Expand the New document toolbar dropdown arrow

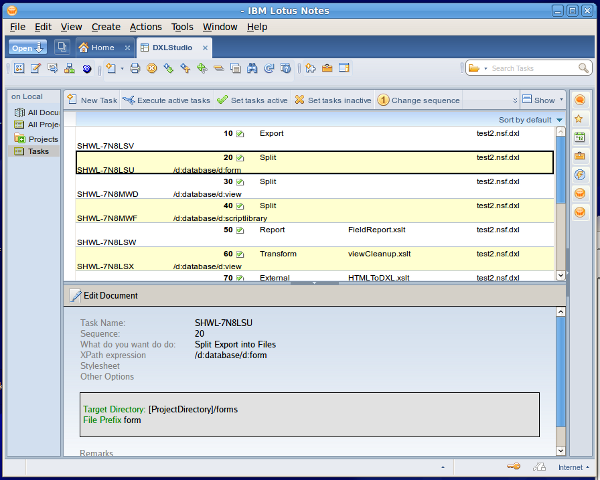tap(122, 69)
